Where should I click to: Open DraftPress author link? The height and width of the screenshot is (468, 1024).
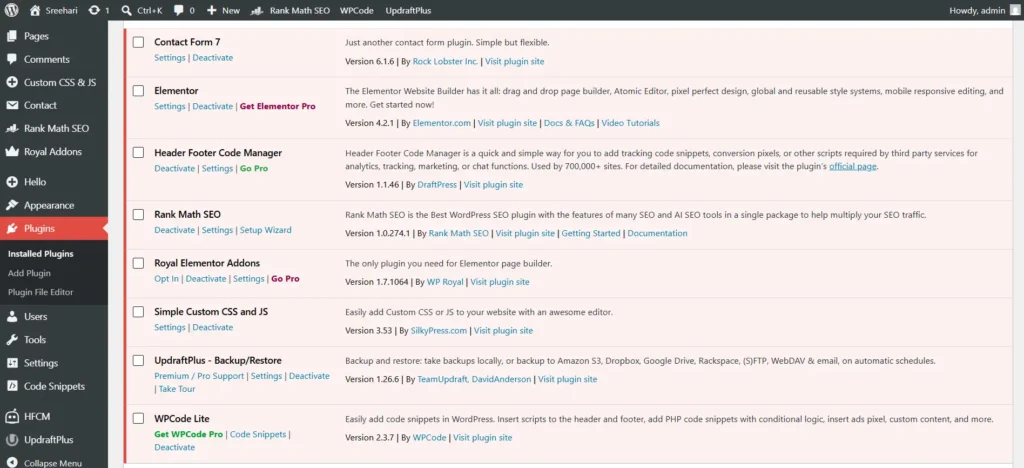tap(437, 185)
